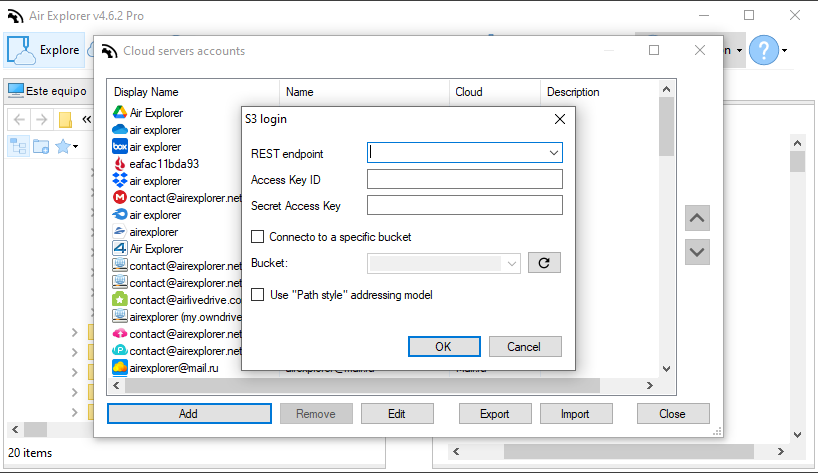The width and height of the screenshot is (818, 473).
Task: Click the OneDrive icon in accounts list
Action: click(120, 129)
